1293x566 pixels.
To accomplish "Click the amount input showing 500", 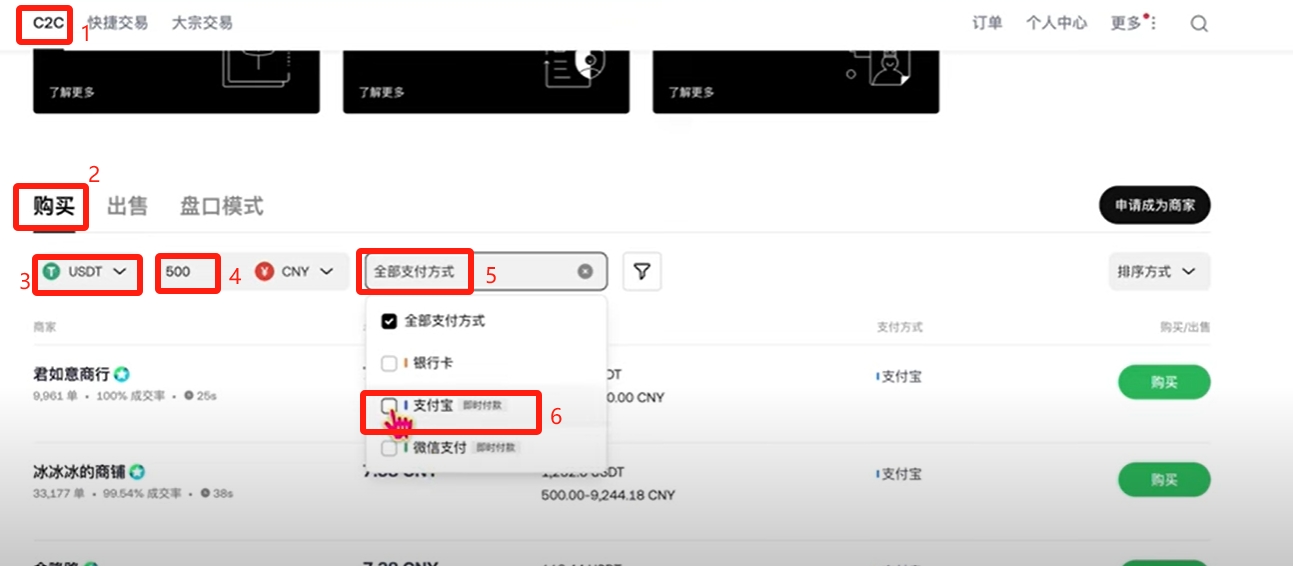I will (189, 272).
